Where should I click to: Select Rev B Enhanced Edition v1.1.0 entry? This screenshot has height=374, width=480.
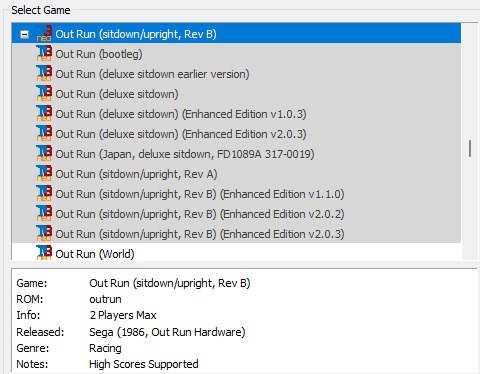click(x=200, y=194)
